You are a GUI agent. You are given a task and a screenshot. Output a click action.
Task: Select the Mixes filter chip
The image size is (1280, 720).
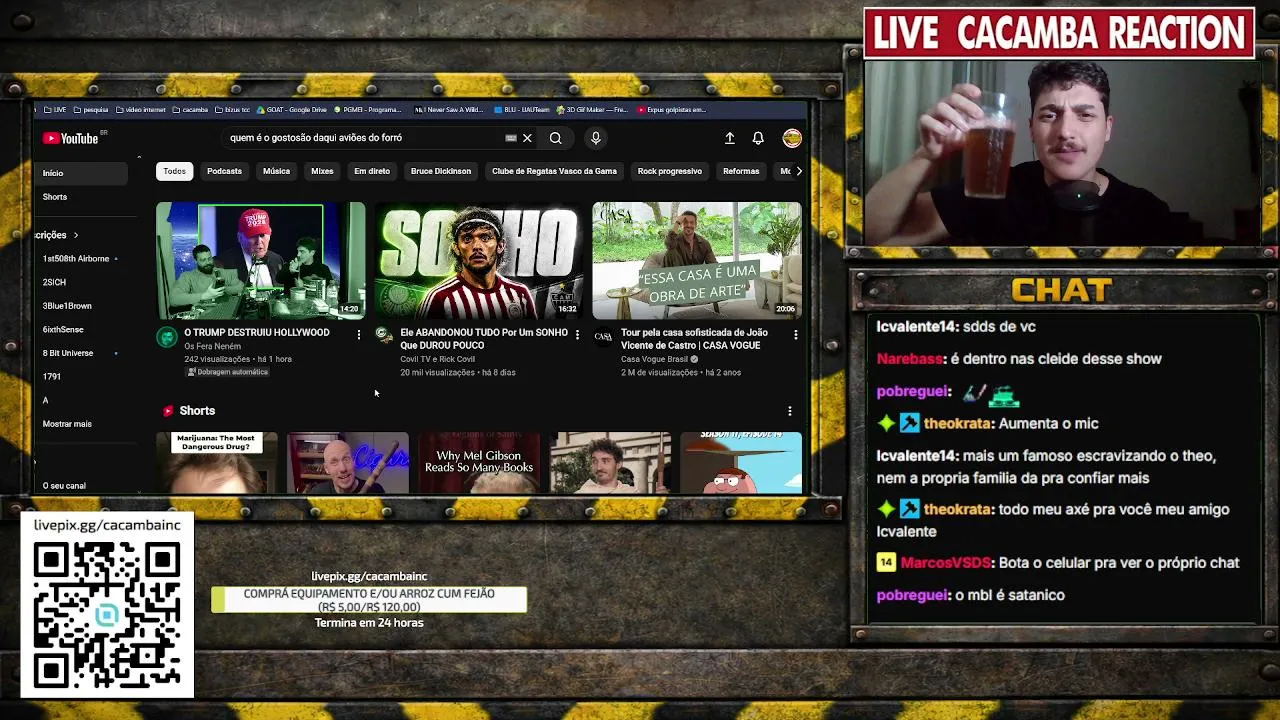tap(322, 171)
